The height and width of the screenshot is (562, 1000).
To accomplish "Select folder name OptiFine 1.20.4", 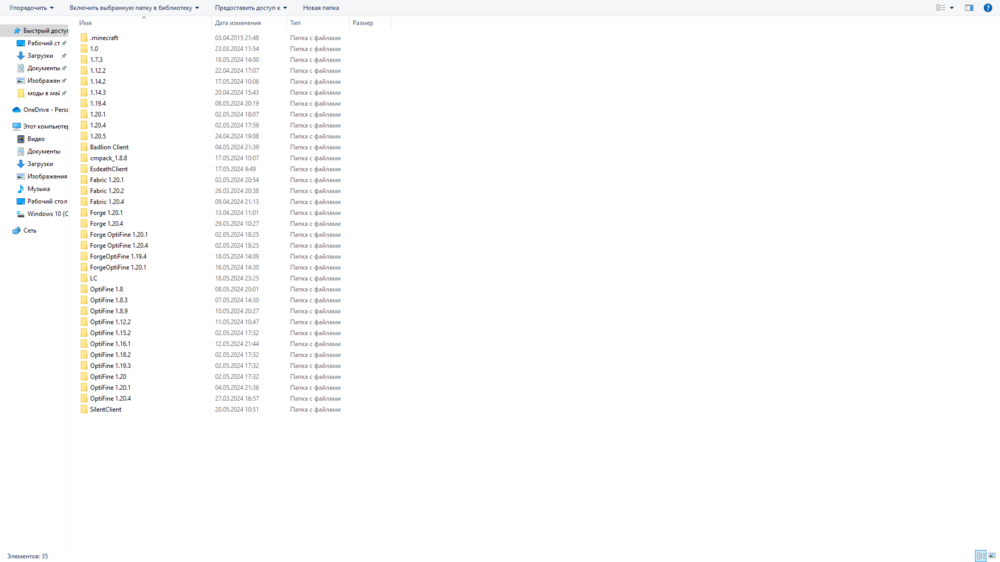I will pyautogui.click(x=110, y=399).
